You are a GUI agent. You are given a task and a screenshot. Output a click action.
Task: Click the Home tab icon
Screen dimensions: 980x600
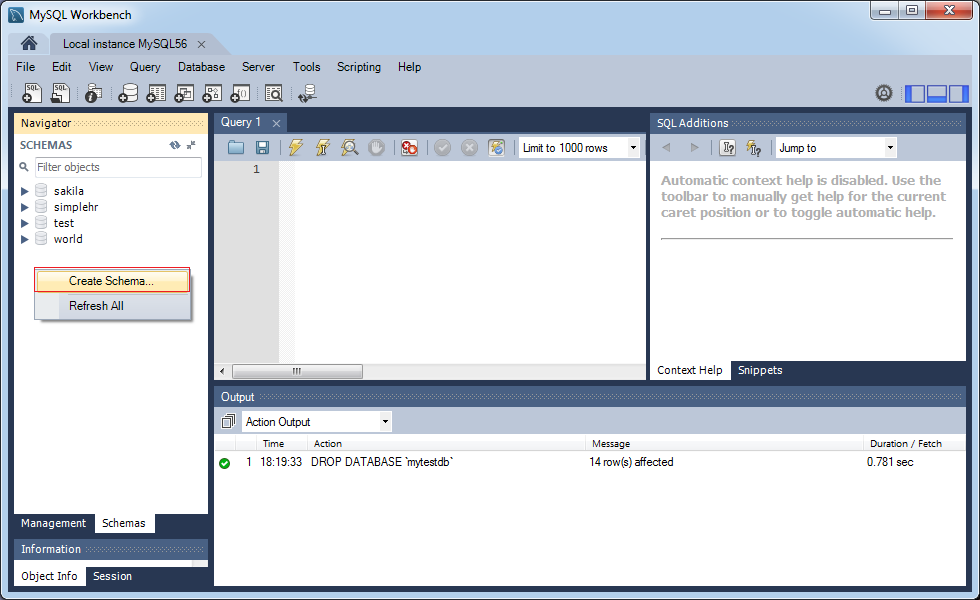[x=29, y=43]
